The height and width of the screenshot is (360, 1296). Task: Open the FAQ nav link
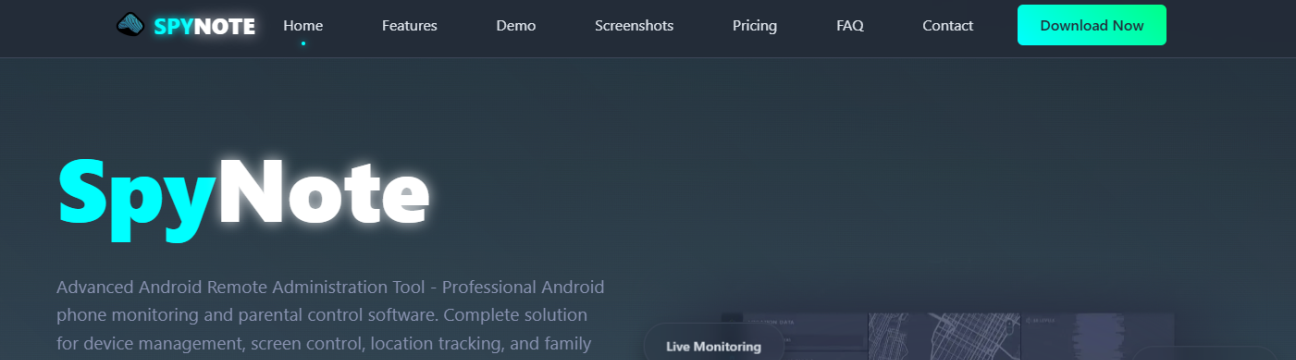tap(850, 26)
